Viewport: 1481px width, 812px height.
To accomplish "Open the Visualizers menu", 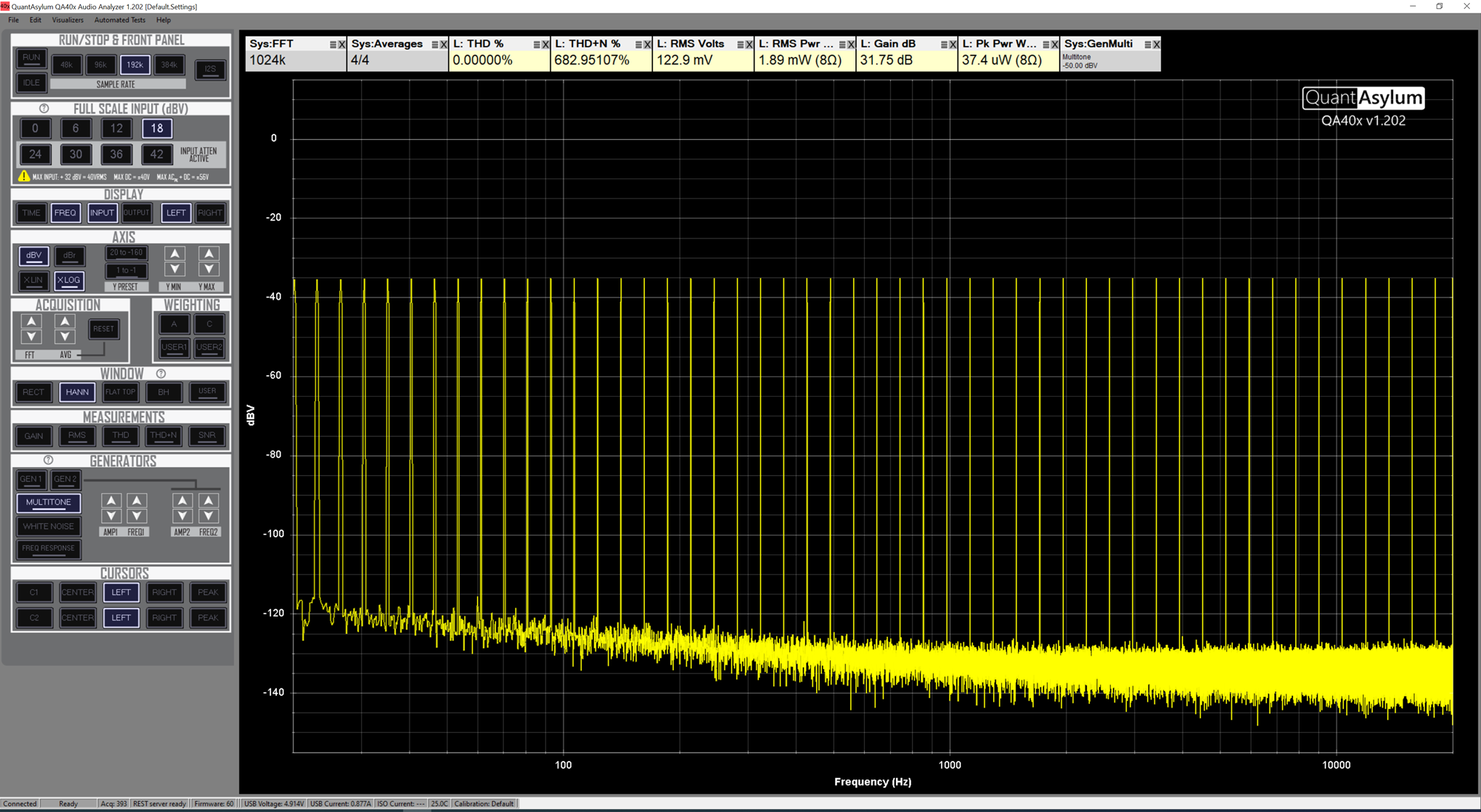I will (x=67, y=20).
